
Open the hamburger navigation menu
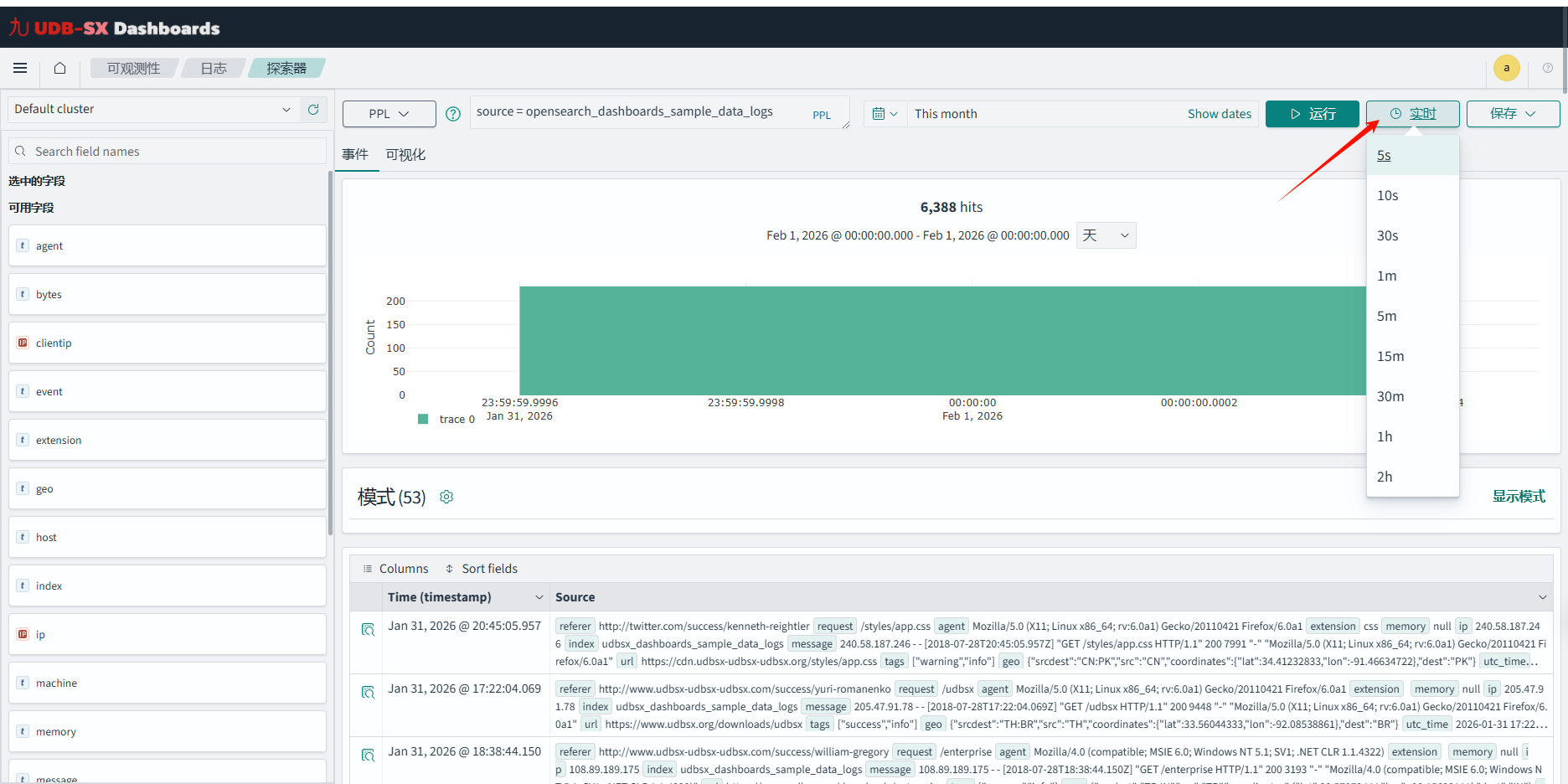coord(20,68)
